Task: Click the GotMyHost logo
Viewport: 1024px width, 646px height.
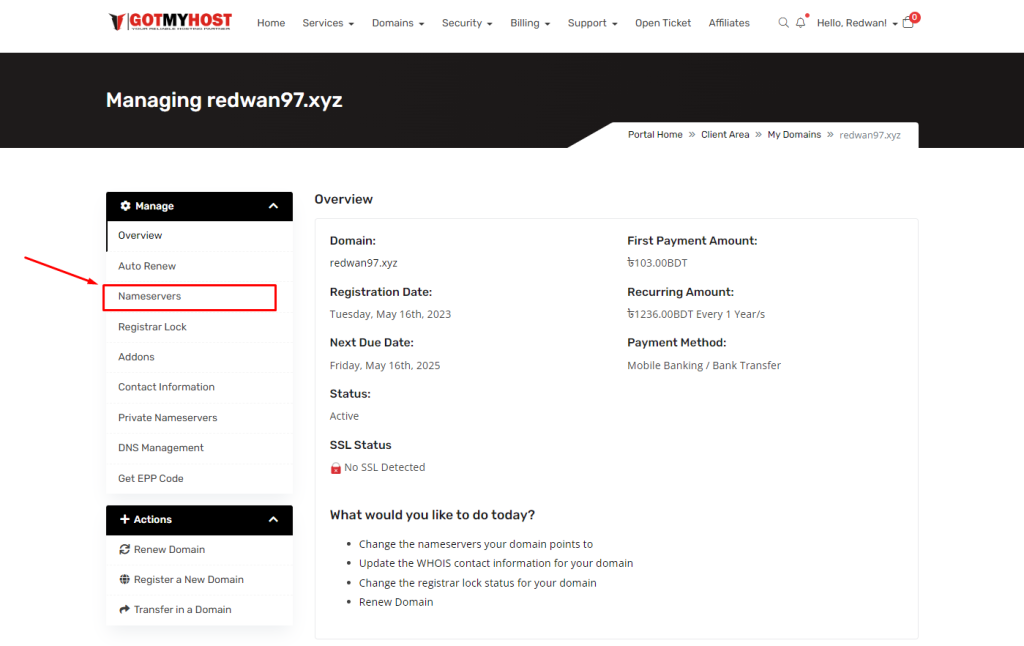Action: 170,22
